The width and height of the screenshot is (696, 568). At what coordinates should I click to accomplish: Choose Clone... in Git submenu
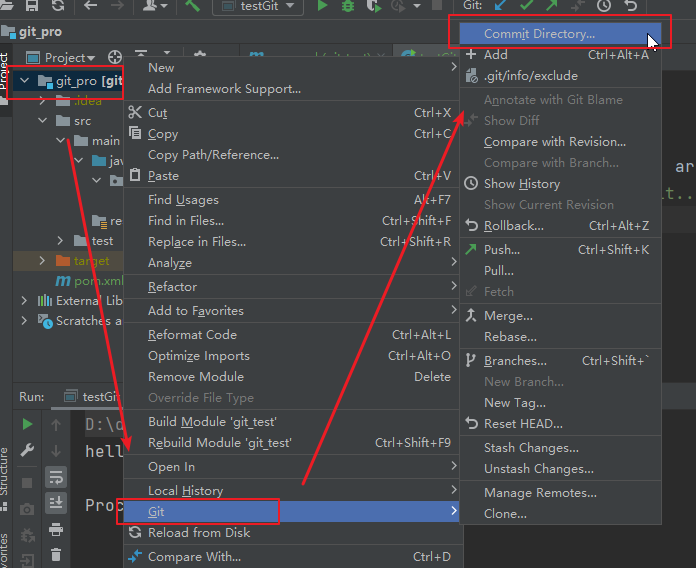pos(561,514)
